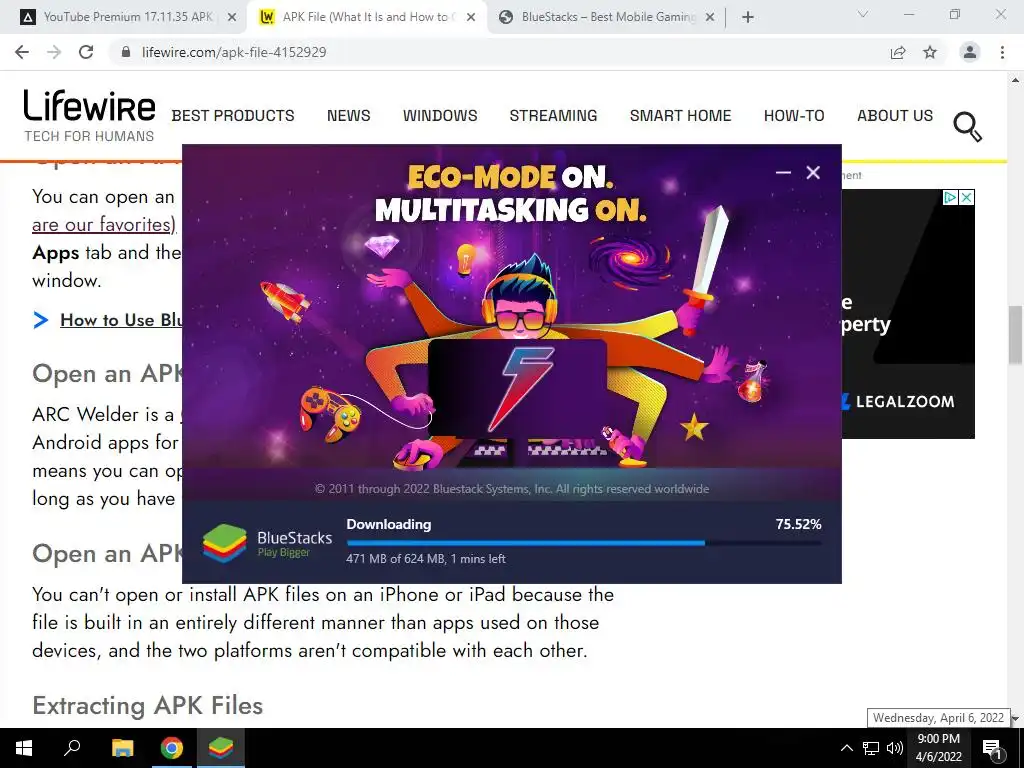The image size is (1024, 768).
Task: Click the Downloading status label
Action: [x=389, y=524]
